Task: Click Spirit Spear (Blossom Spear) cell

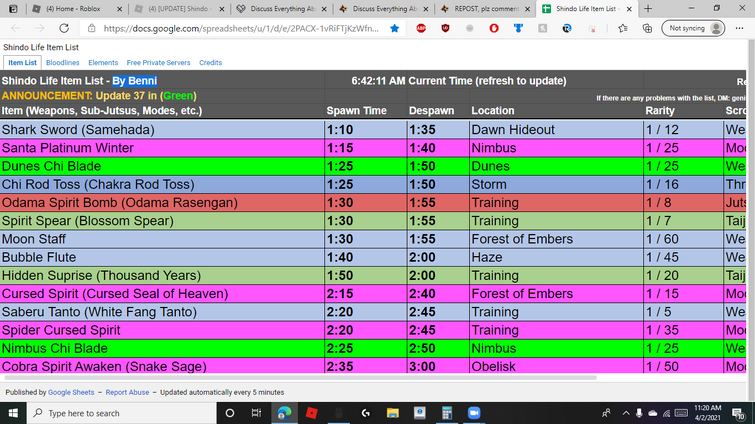Action: (x=162, y=221)
